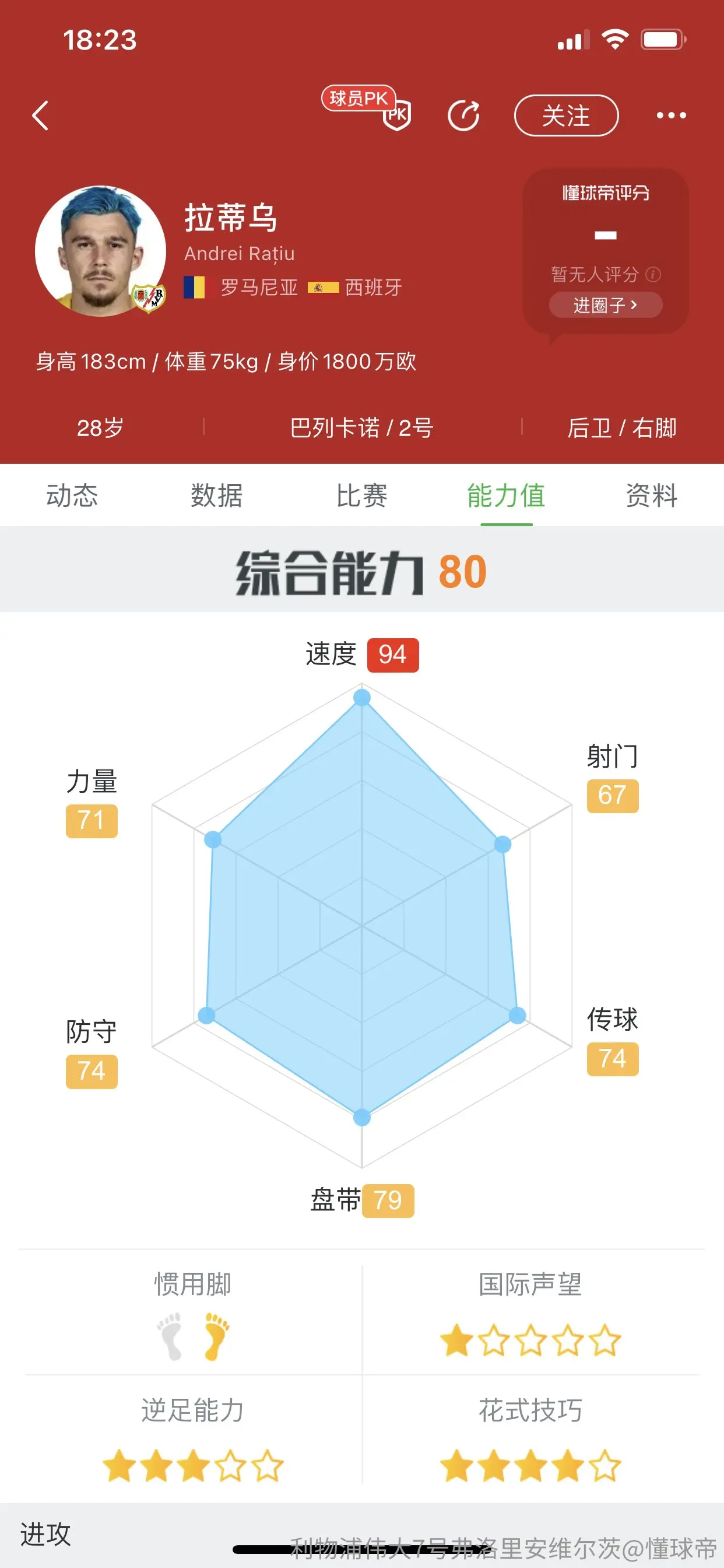This screenshot has height=1568, width=724.
Task: Tap the Romania flag icon
Action: (194, 286)
